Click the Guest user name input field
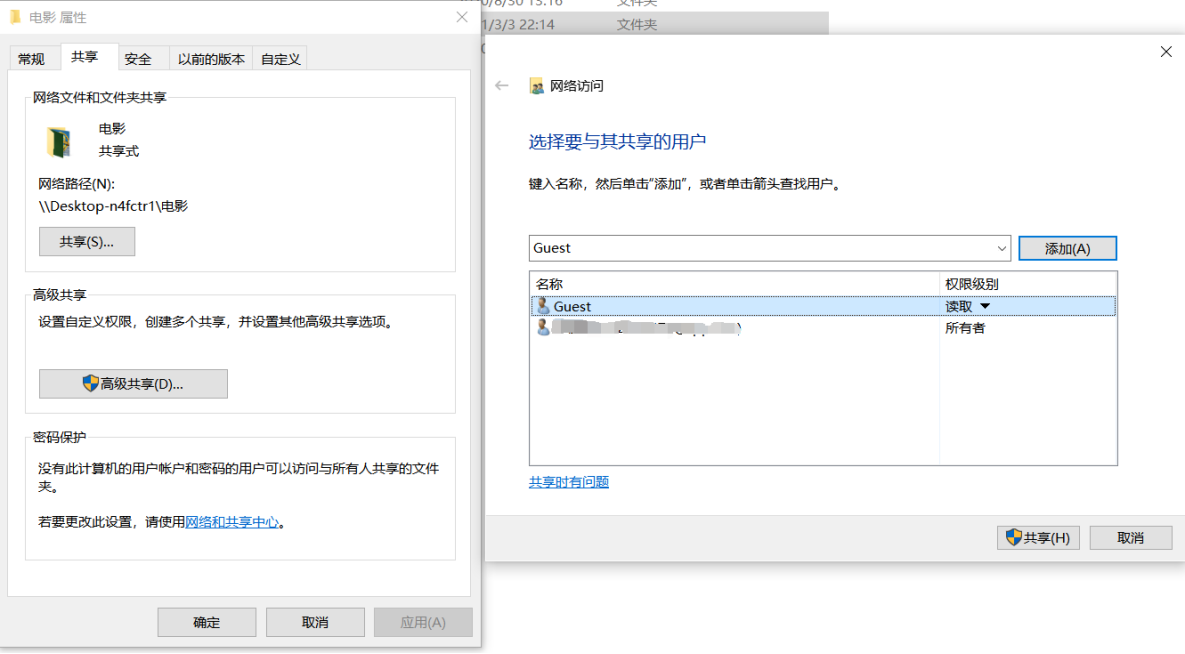The height and width of the screenshot is (654, 1185). click(x=760, y=248)
